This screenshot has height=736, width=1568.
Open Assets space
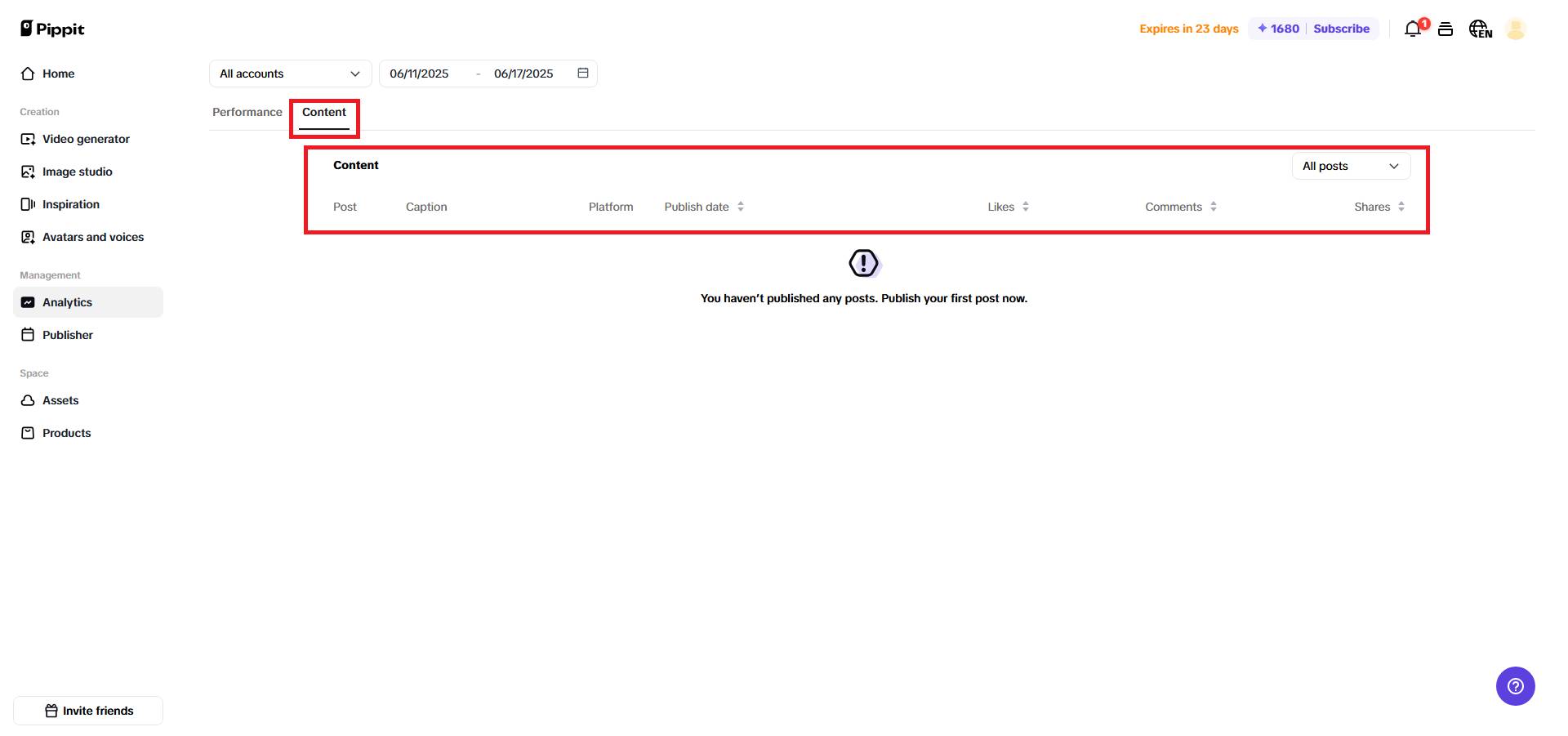(x=88, y=400)
